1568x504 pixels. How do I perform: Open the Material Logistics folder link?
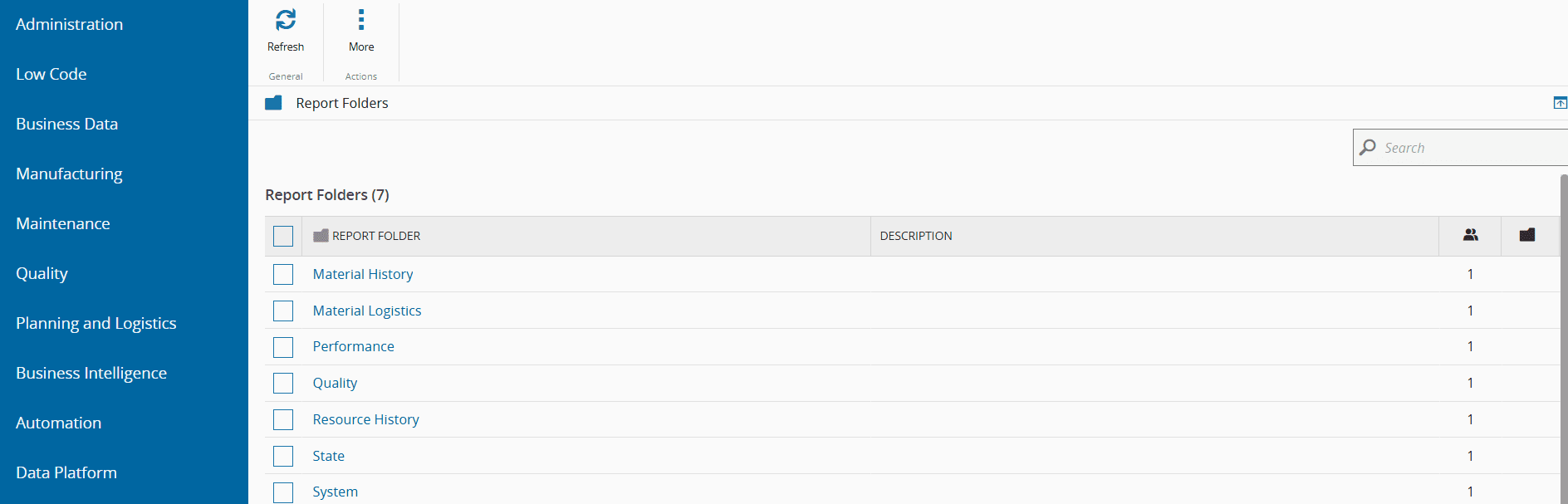367,311
